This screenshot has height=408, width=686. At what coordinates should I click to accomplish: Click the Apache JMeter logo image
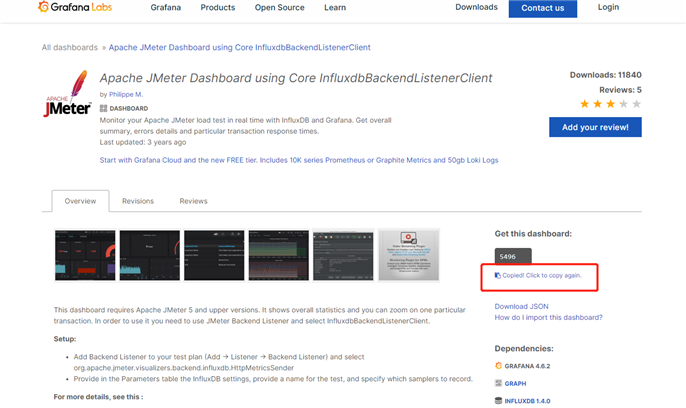[67, 94]
